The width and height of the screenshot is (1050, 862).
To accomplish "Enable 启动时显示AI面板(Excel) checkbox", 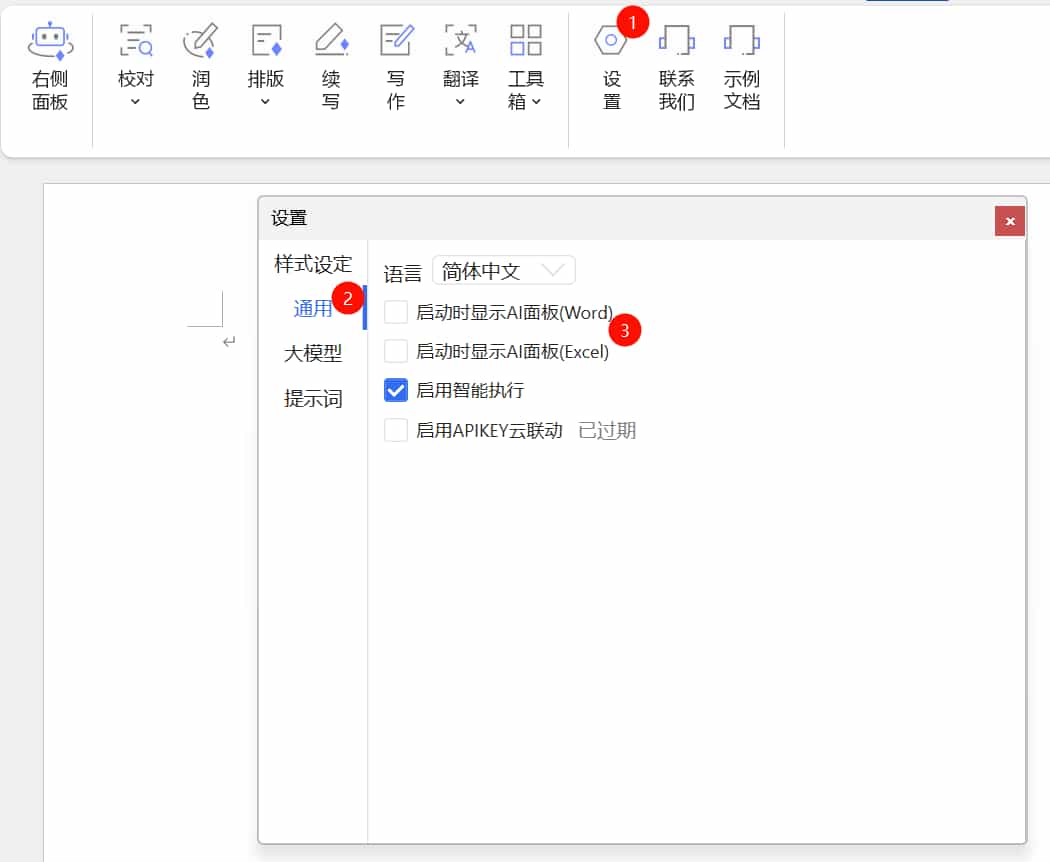I will (x=396, y=351).
